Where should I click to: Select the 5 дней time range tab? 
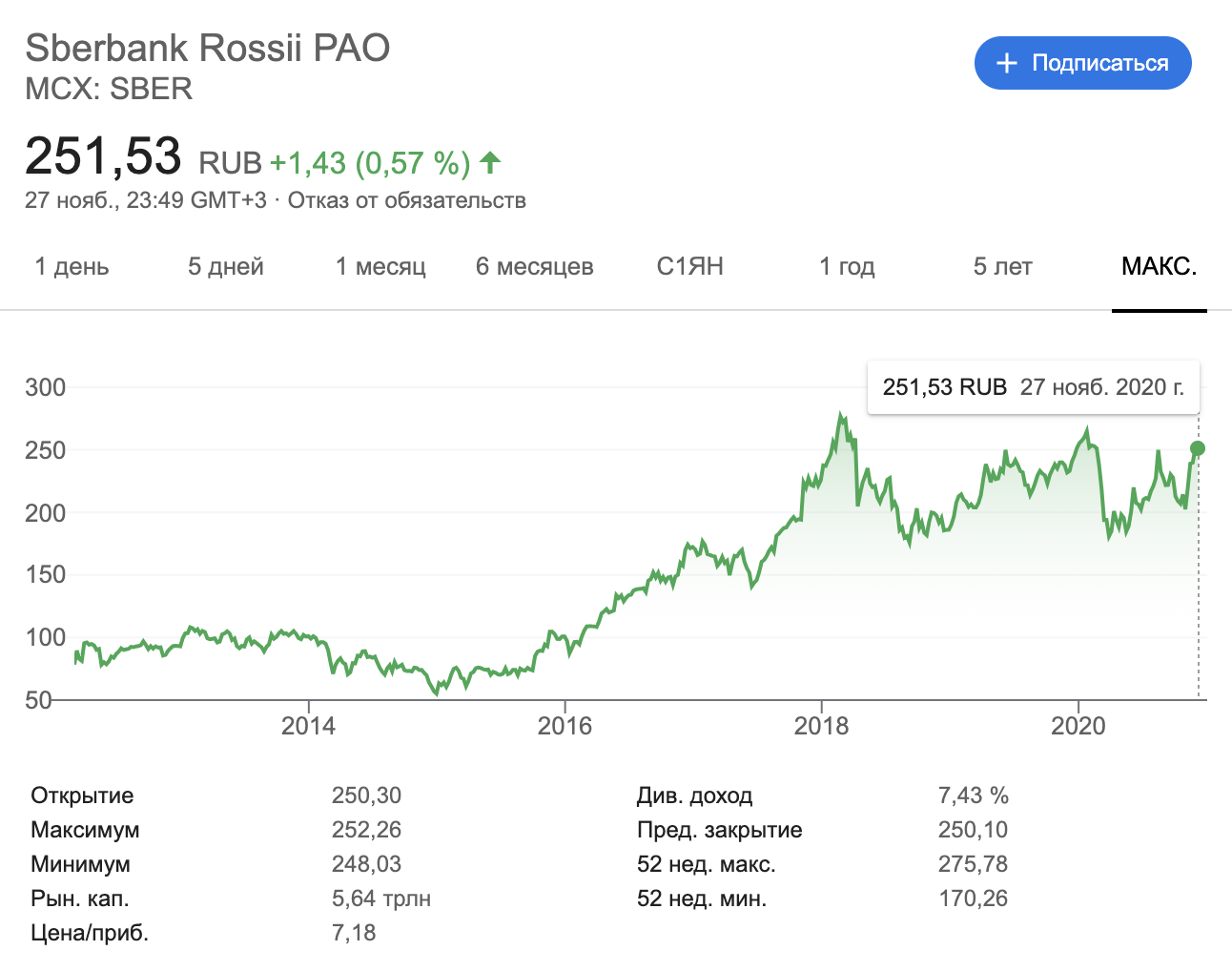(x=225, y=266)
